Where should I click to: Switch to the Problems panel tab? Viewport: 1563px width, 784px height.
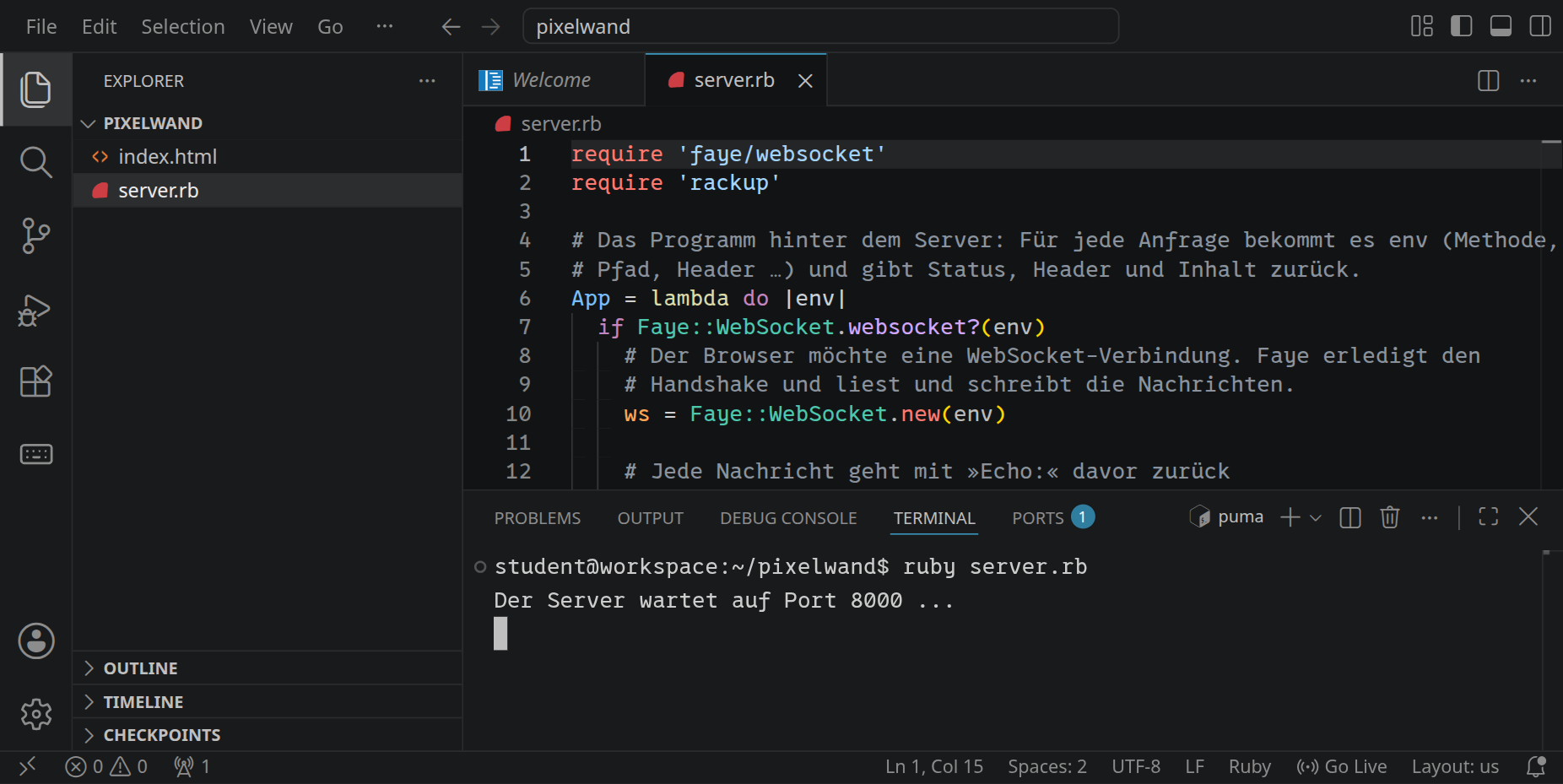click(x=538, y=518)
